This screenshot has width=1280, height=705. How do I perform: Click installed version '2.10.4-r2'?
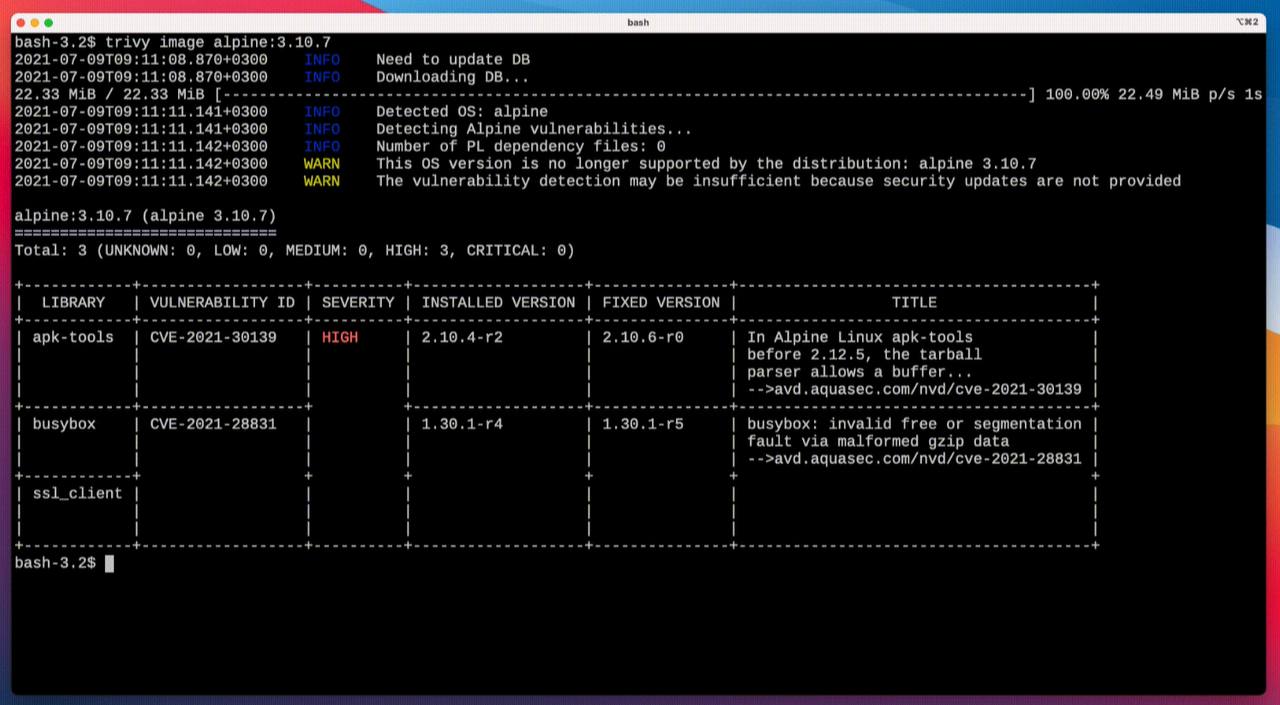(462, 337)
